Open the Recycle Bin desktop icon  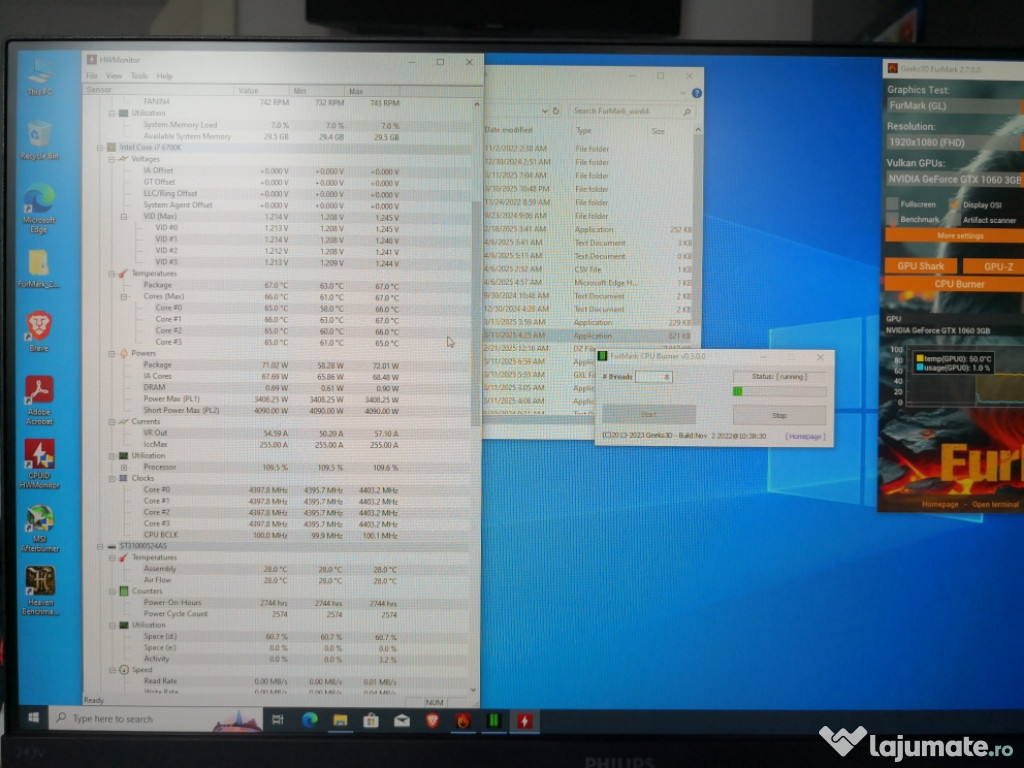point(39,140)
